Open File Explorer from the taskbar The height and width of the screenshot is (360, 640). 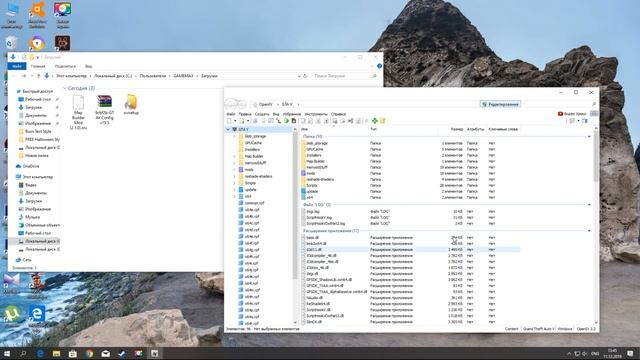(x=56, y=353)
